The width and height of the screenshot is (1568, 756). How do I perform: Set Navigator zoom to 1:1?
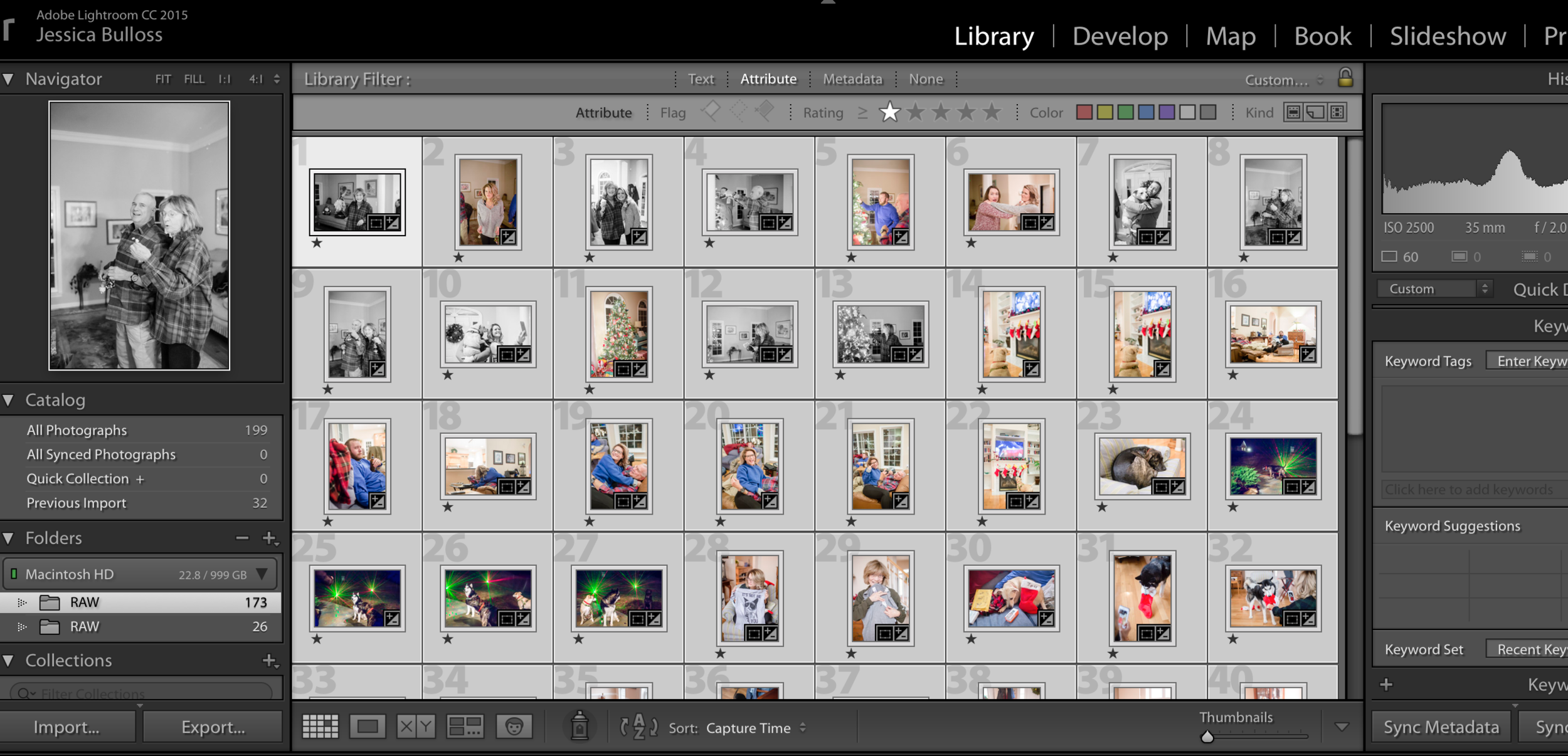point(225,79)
